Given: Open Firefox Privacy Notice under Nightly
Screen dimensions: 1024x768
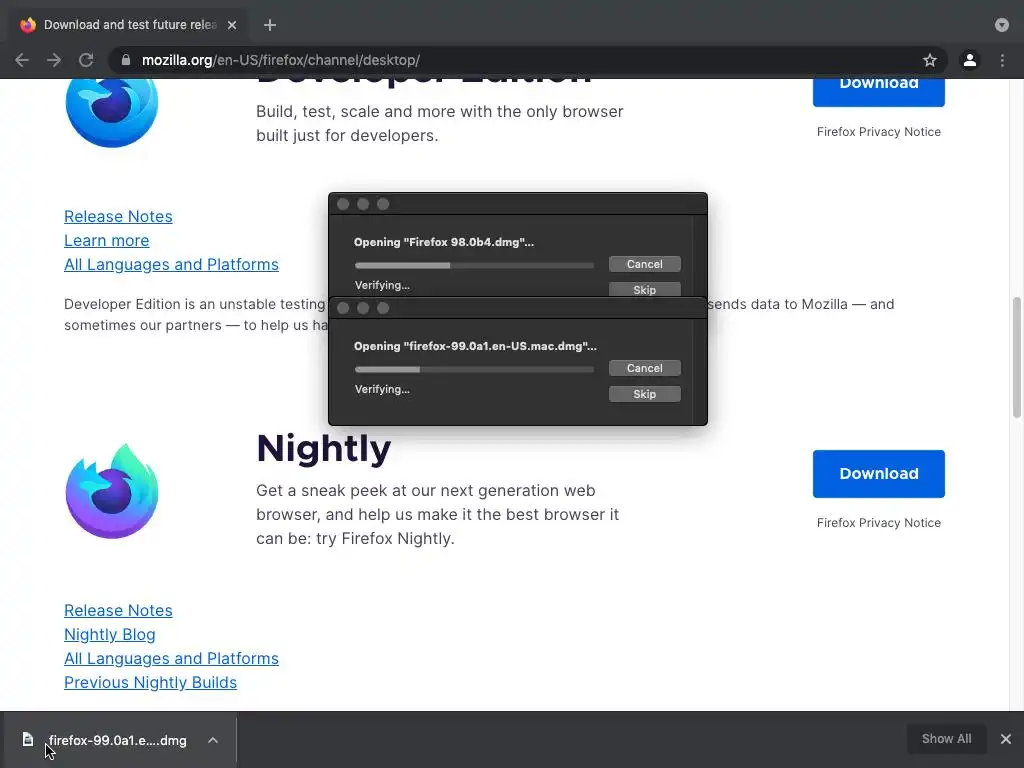Looking at the screenshot, I should (x=878, y=522).
